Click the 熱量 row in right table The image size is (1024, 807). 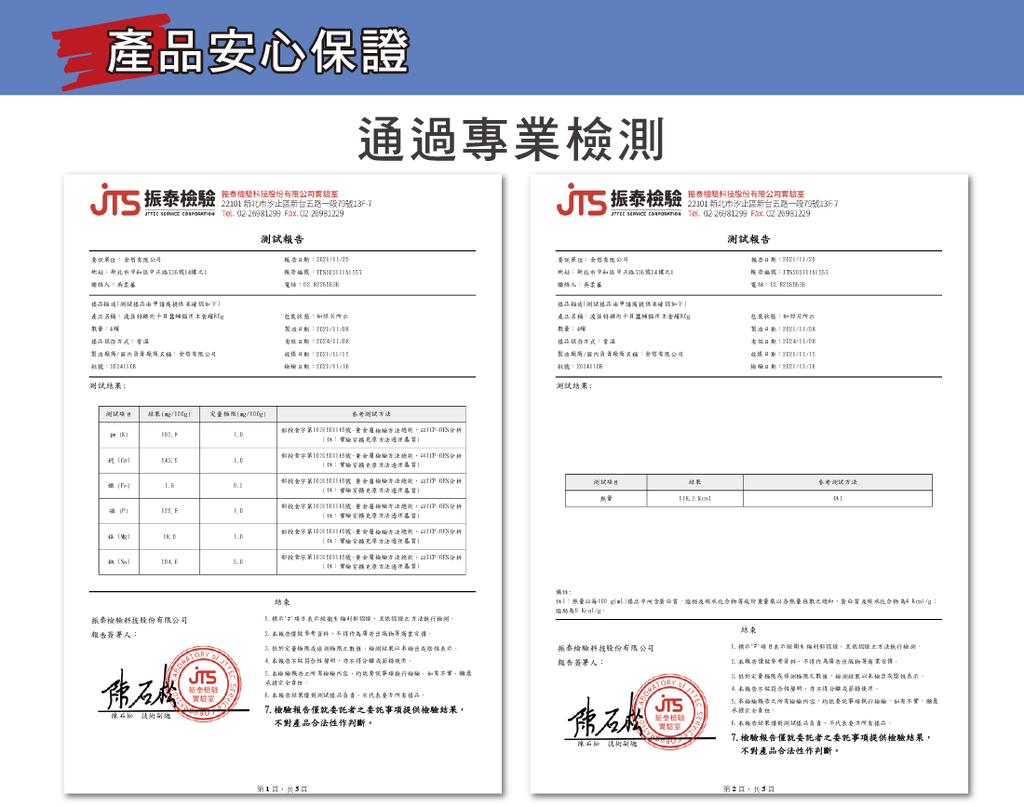coord(750,497)
